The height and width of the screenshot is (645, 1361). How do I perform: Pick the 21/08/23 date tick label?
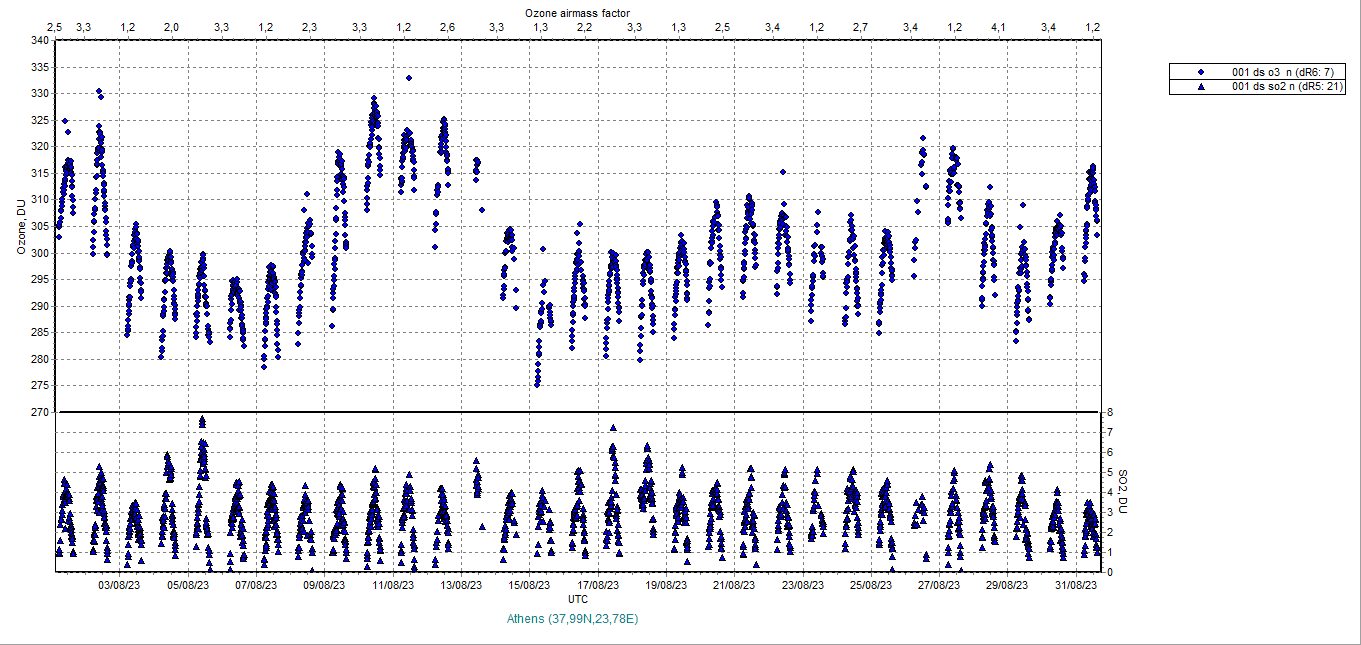coord(734,585)
